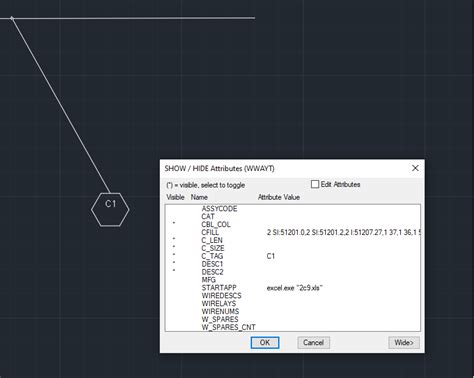Image resolution: width=474 pixels, height=378 pixels.
Task: Select the C1 hexagon marker in drawing
Action: pos(110,209)
